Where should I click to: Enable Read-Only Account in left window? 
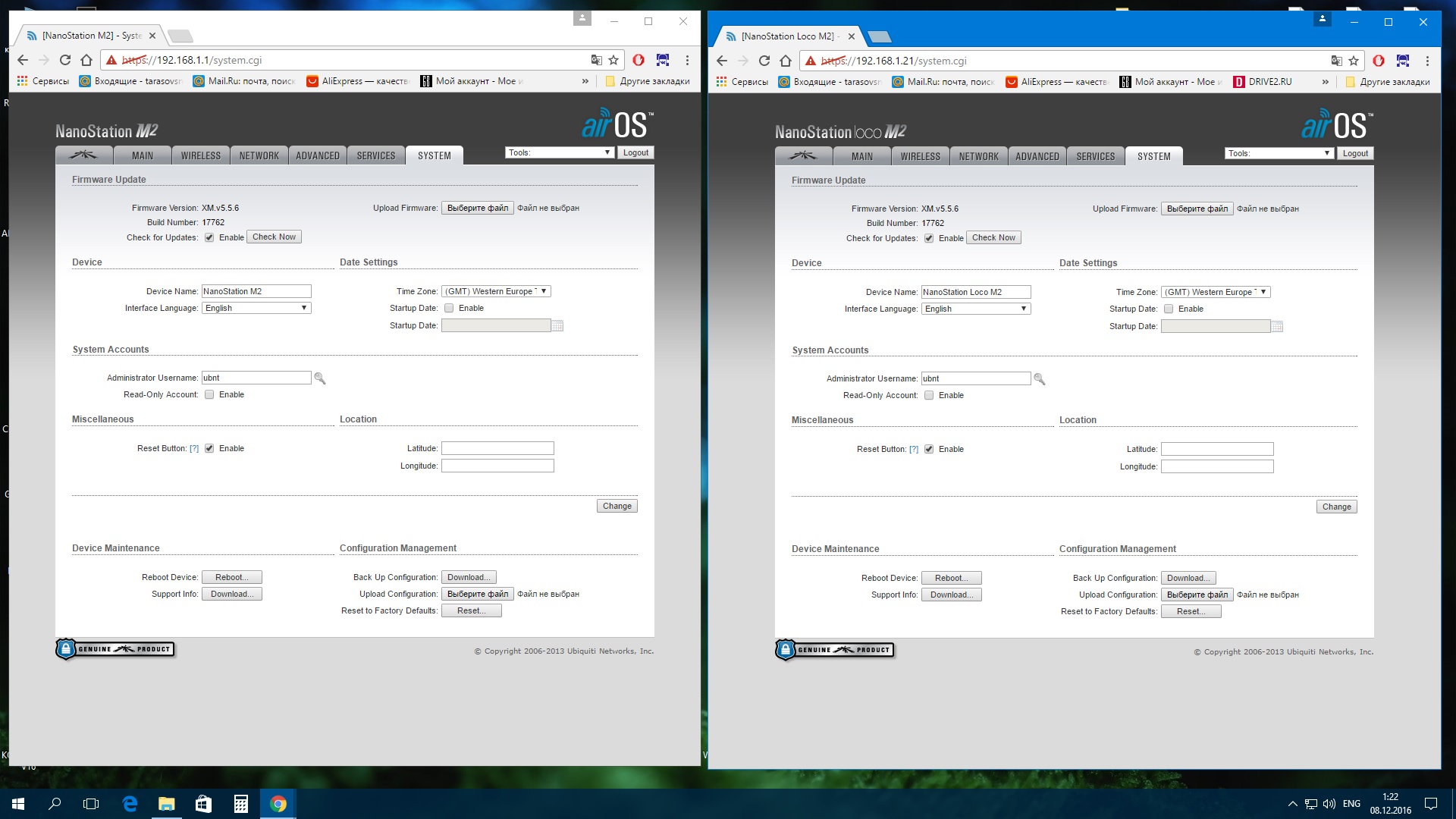(209, 394)
